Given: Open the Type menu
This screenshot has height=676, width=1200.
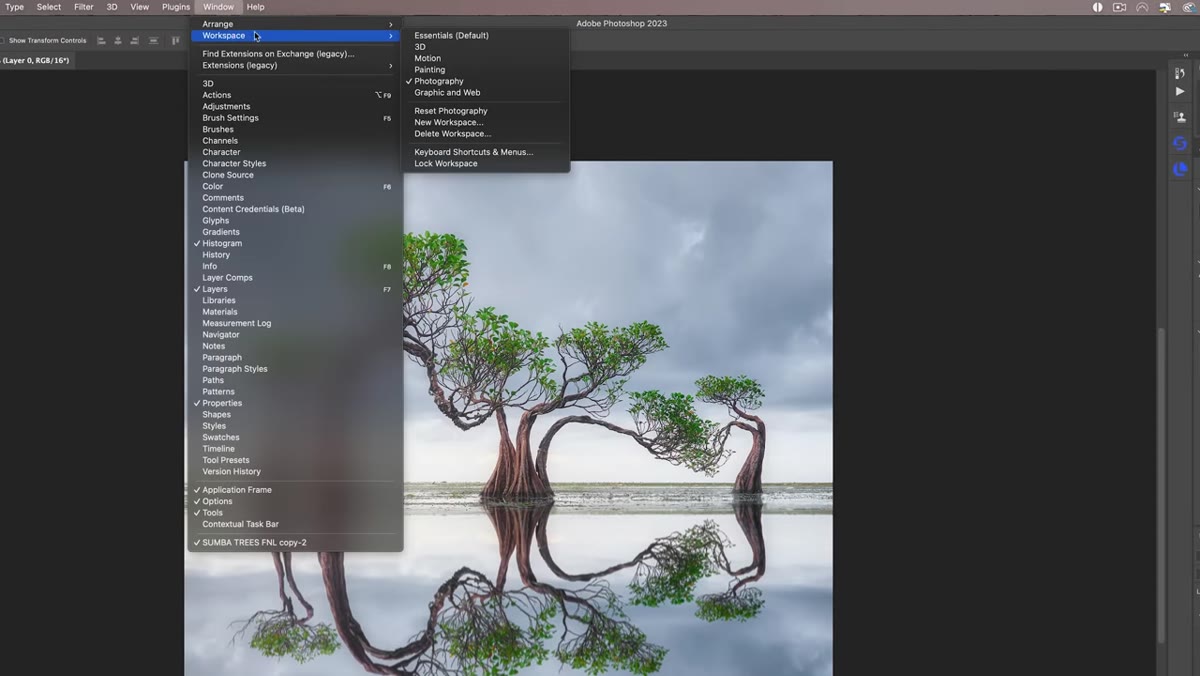Looking at the screenshot, I should [x=14, y=7].
